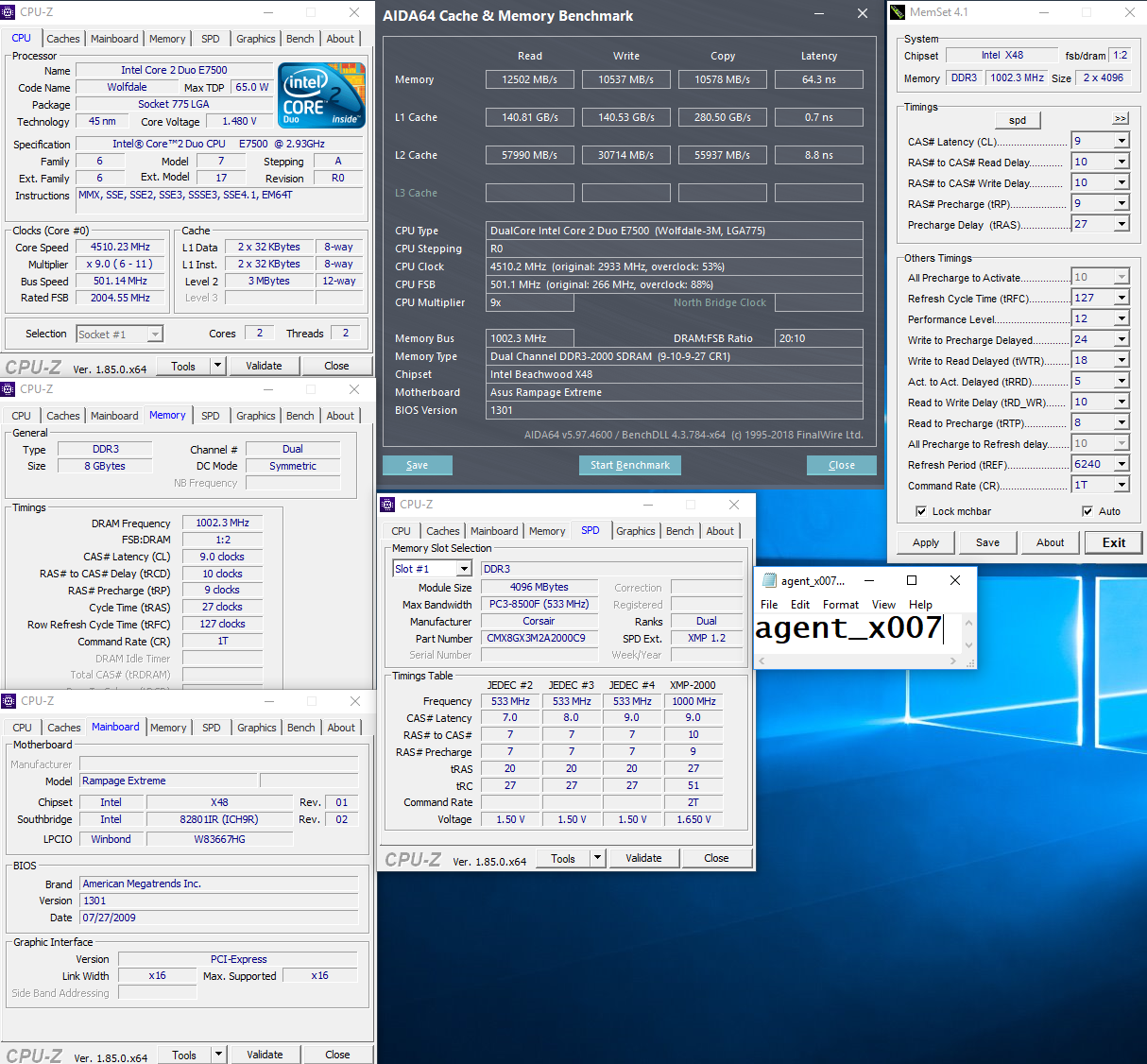This screenshot has height=1064, width=1147.
Task: Switch to Caches tab in top CPU-Z window
Action: (x=63, y=39)
